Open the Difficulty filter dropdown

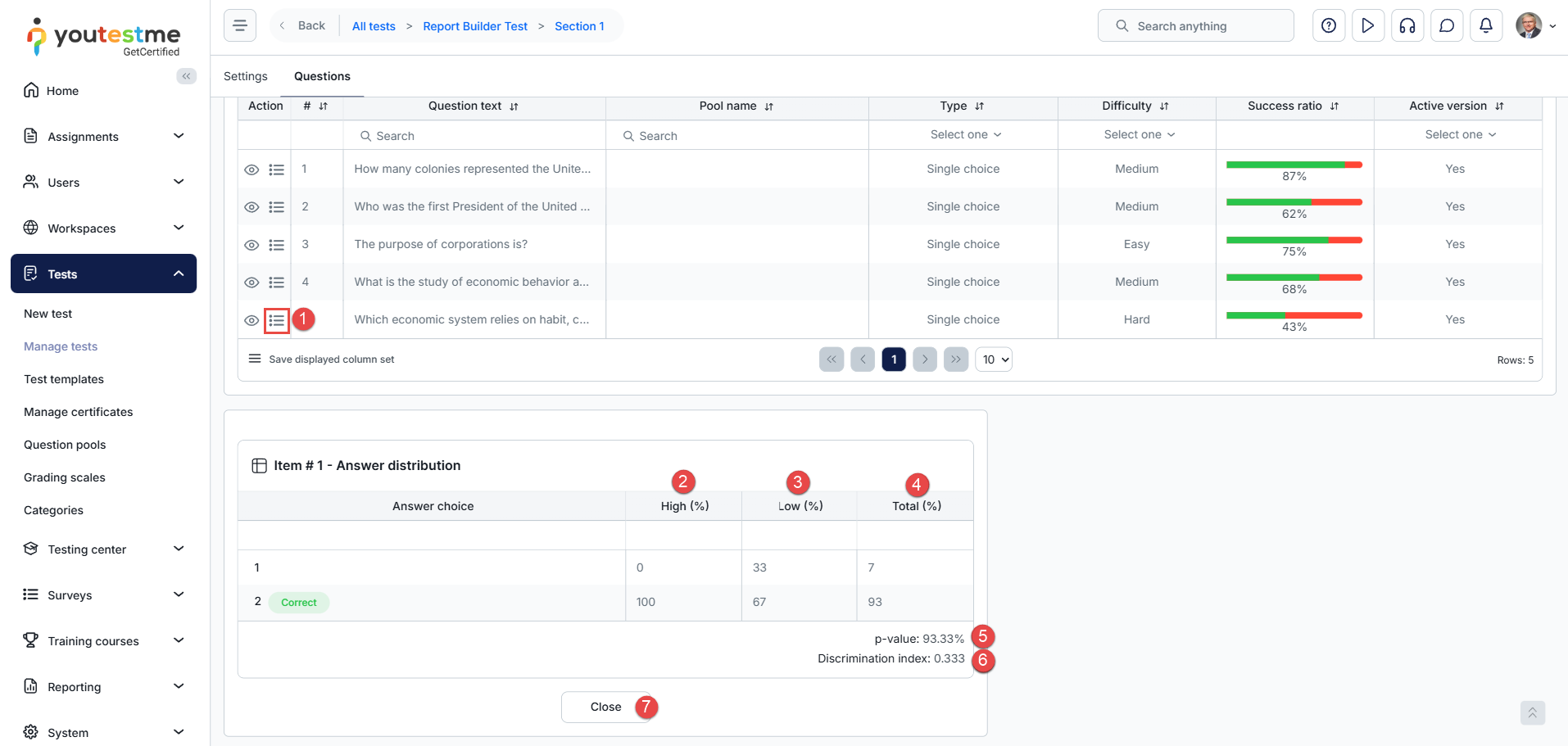coord(1138,134)
